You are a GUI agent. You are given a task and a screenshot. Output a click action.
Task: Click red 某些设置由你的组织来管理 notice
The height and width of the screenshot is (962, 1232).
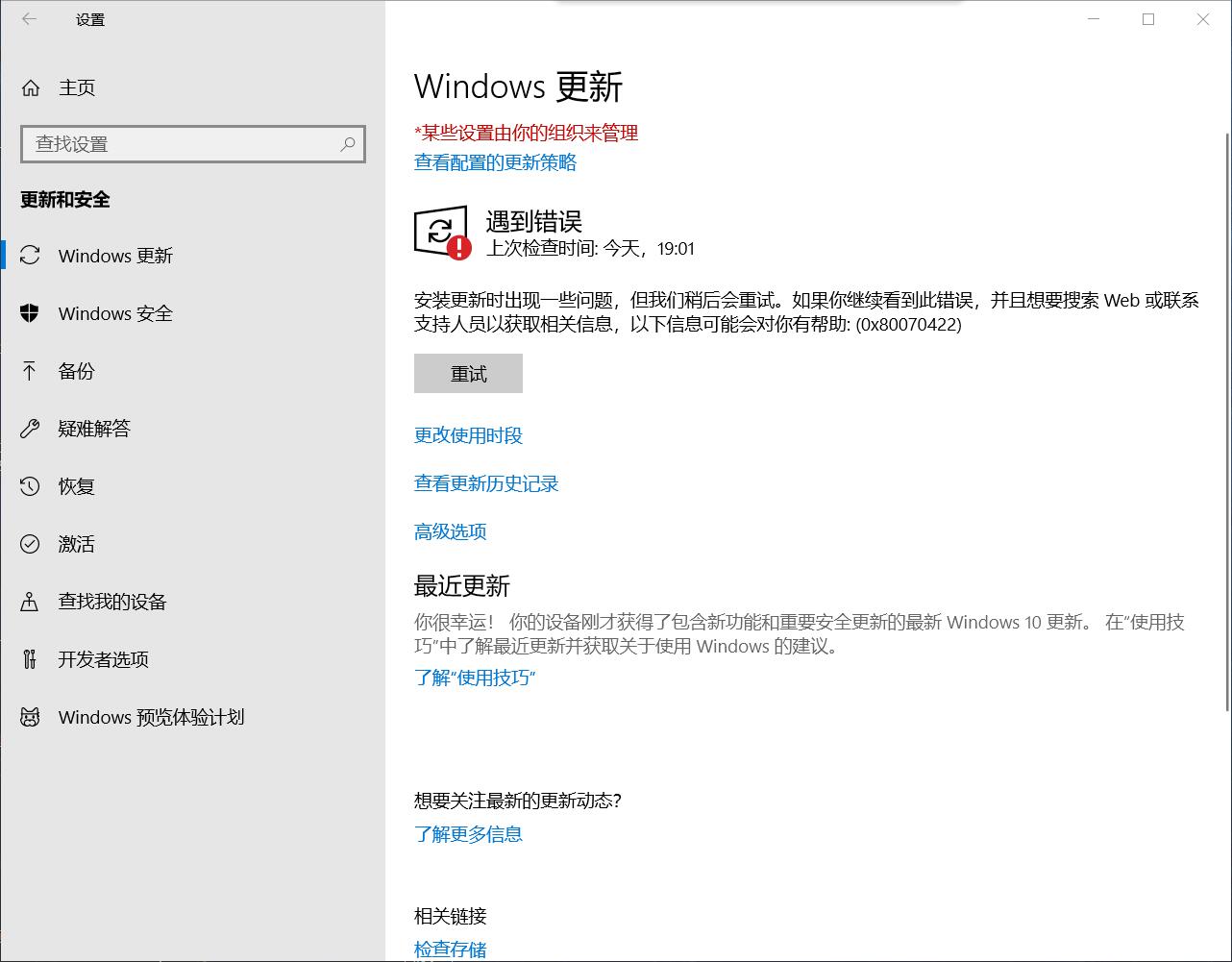click(527, 133)
